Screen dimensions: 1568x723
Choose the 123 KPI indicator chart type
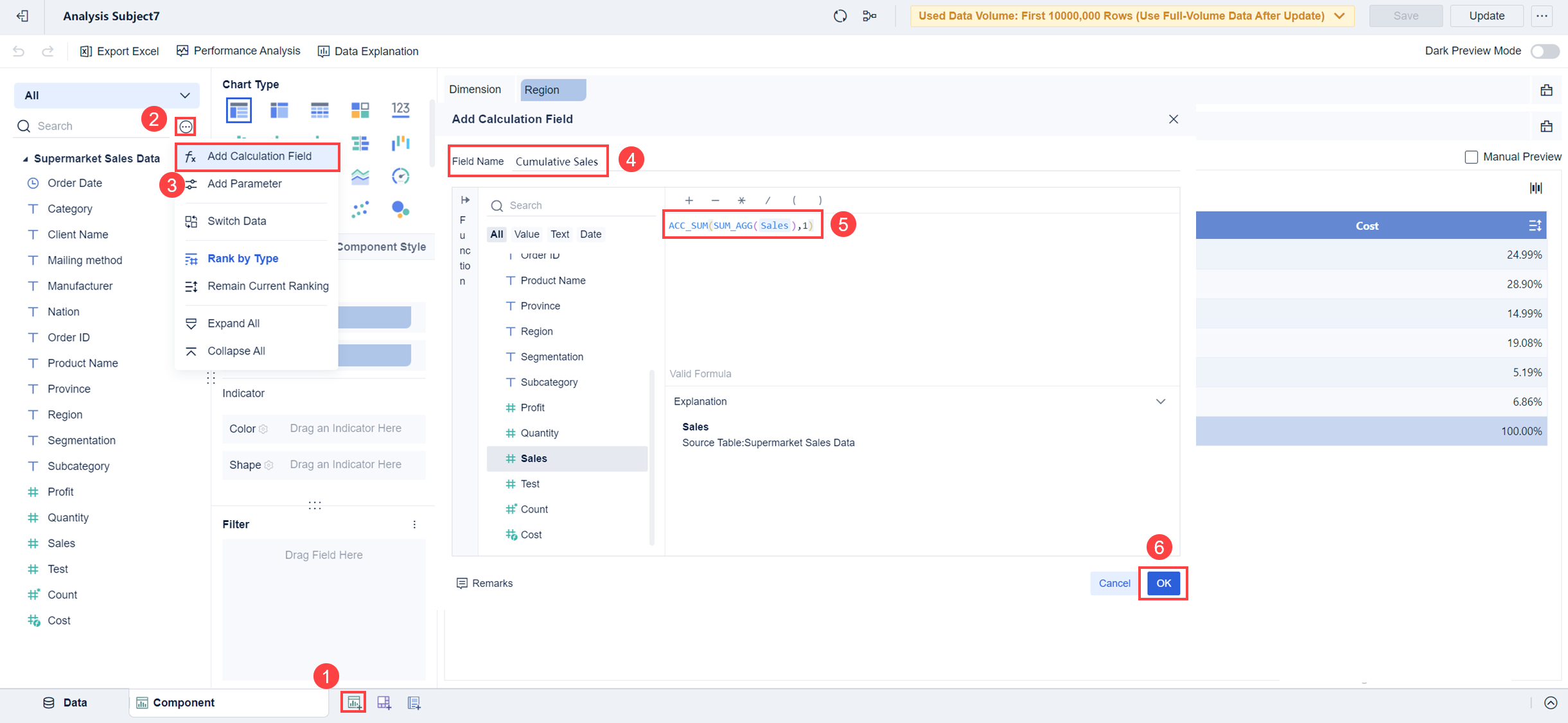tap(401, 109)
